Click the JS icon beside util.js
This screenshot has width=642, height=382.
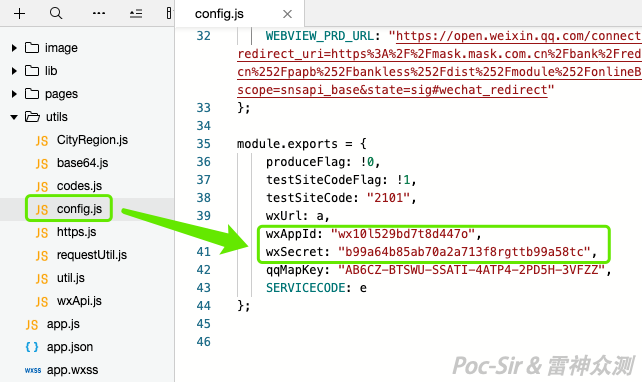click(42, 278)
